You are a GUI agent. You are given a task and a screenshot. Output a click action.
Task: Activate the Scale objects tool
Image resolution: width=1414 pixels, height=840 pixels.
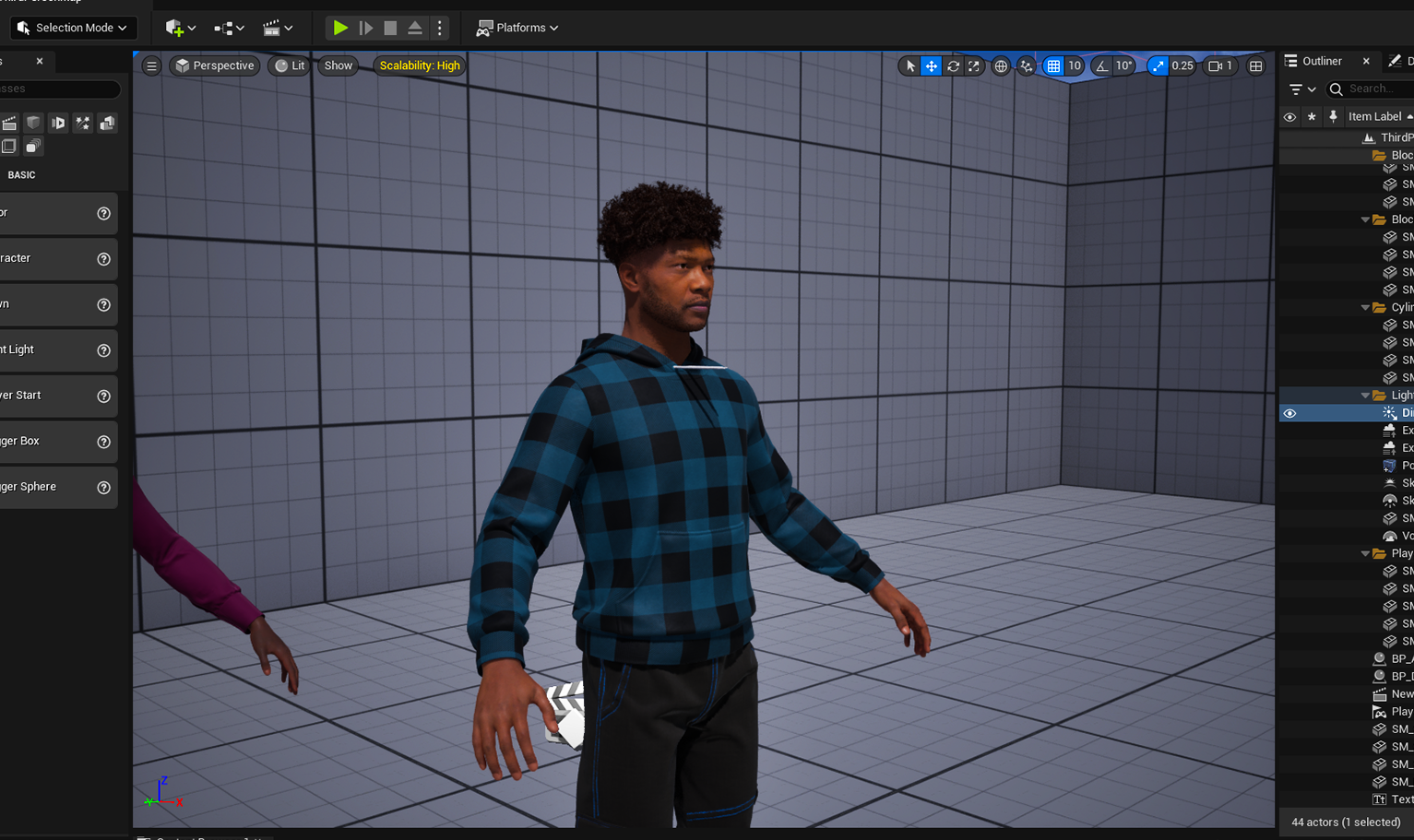tap(974, 65)
